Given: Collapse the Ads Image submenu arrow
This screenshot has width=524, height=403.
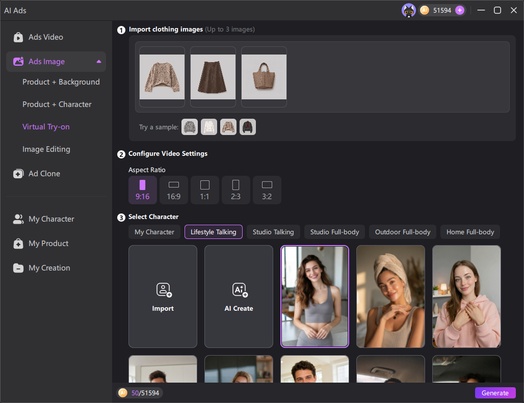Looking at the screenshot, I should (99, 61).
